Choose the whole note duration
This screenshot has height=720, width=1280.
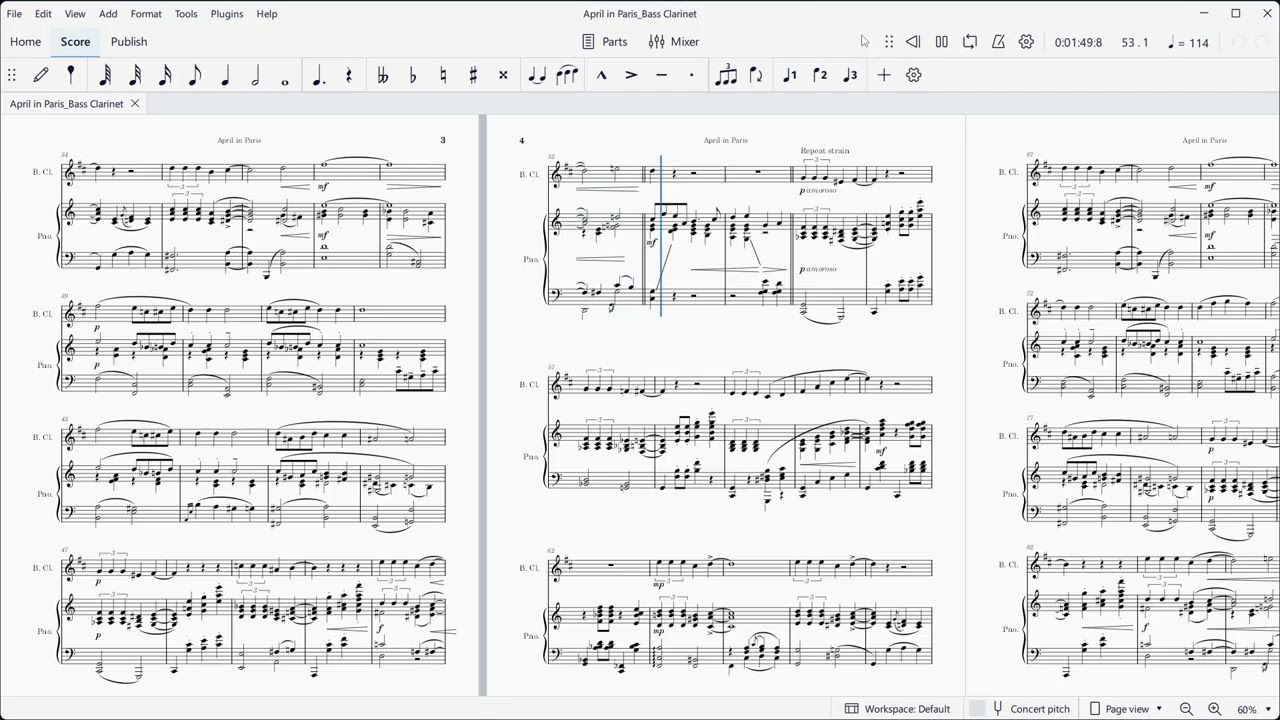point(285,82)
